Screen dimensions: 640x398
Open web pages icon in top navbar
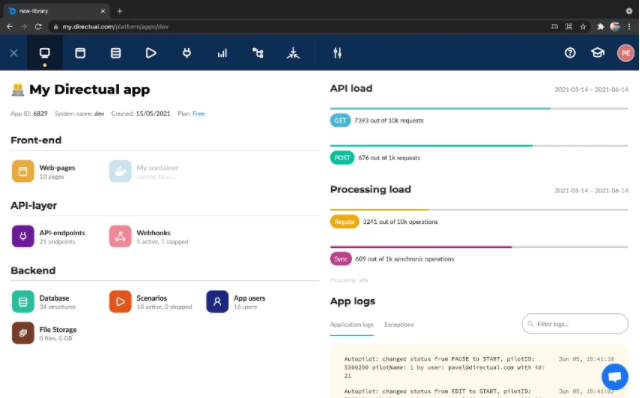[x=80, y=53]
